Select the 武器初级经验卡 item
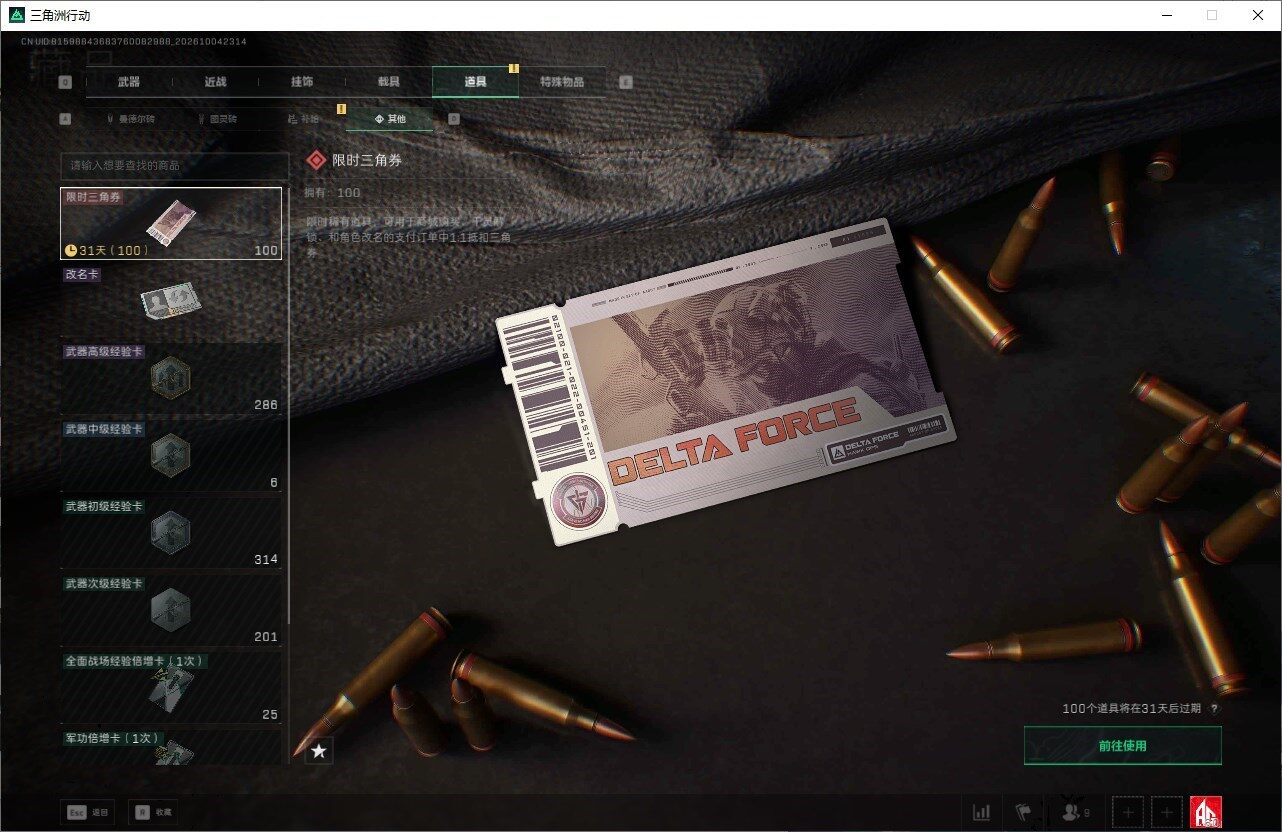This screenshot has height=832, width=1282. 171,533
